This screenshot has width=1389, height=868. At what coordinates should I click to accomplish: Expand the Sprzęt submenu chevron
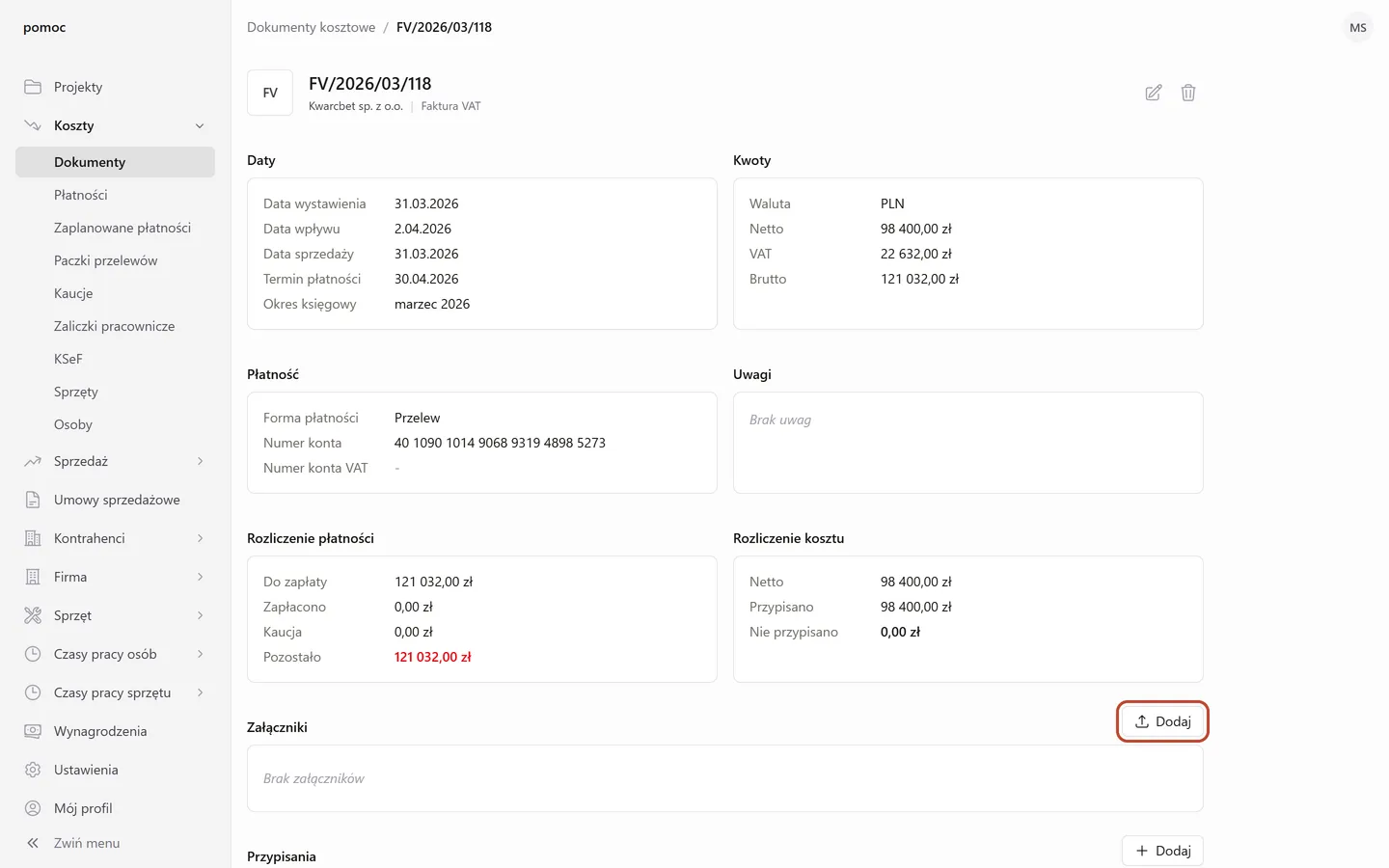pos(200,615)
